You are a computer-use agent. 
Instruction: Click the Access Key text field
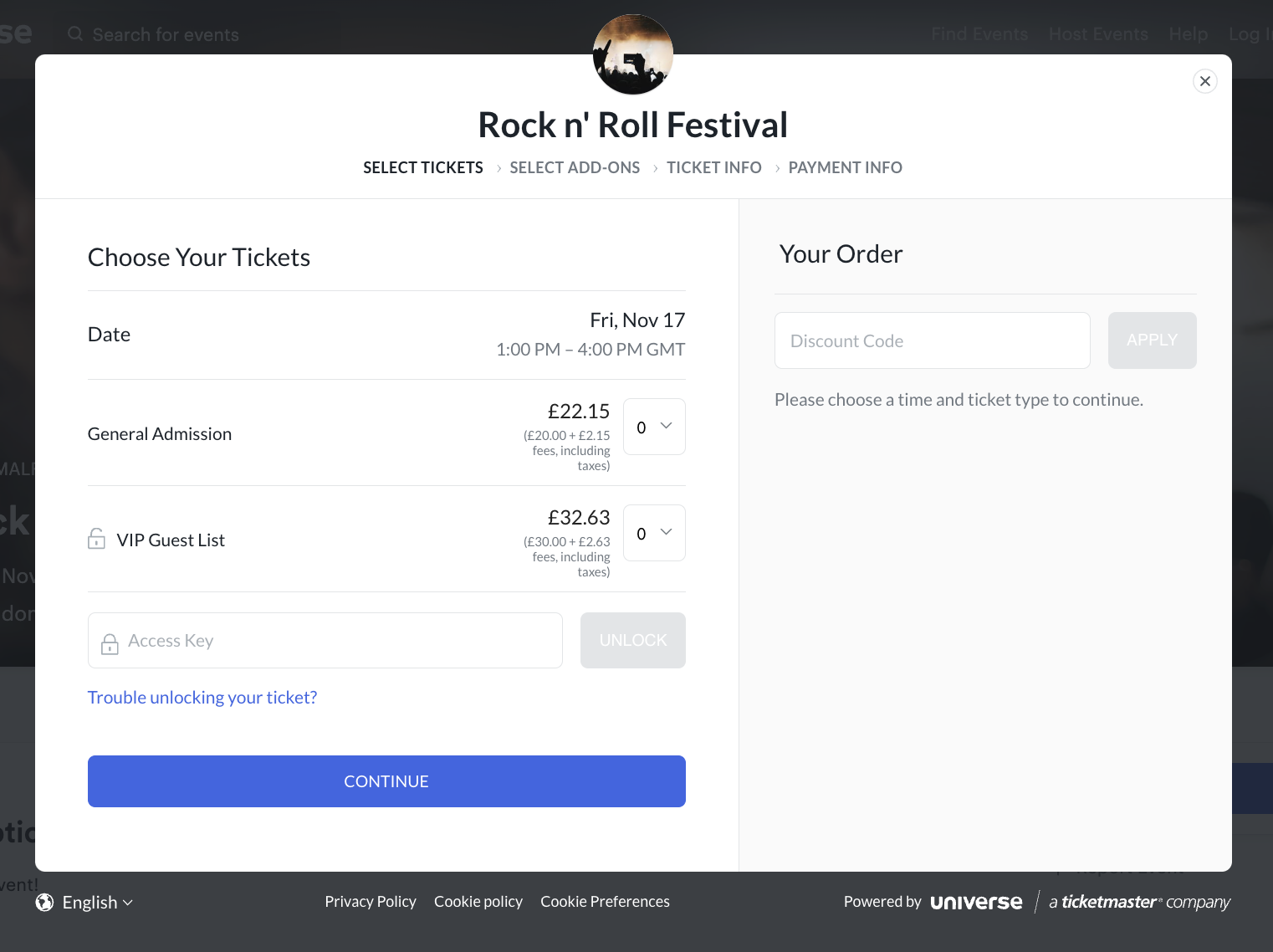325,640
